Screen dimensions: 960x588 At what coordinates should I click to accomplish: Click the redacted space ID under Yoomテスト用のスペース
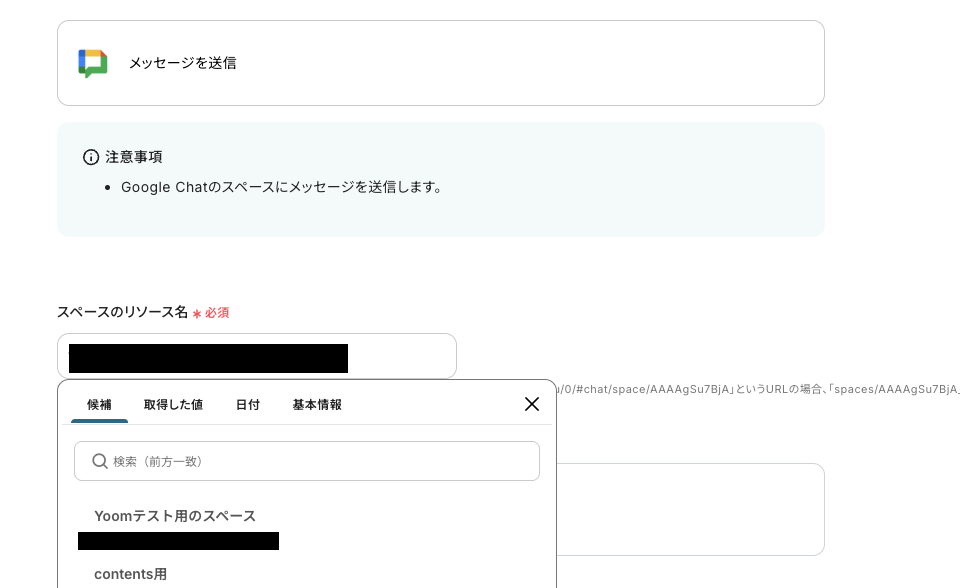coord(178,541)
